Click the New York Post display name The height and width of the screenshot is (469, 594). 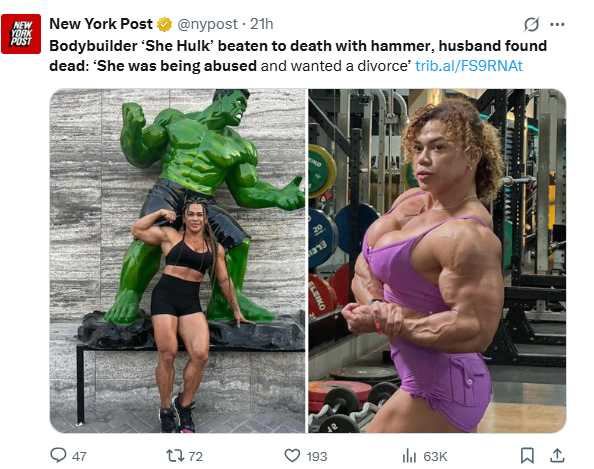(101, 24)
